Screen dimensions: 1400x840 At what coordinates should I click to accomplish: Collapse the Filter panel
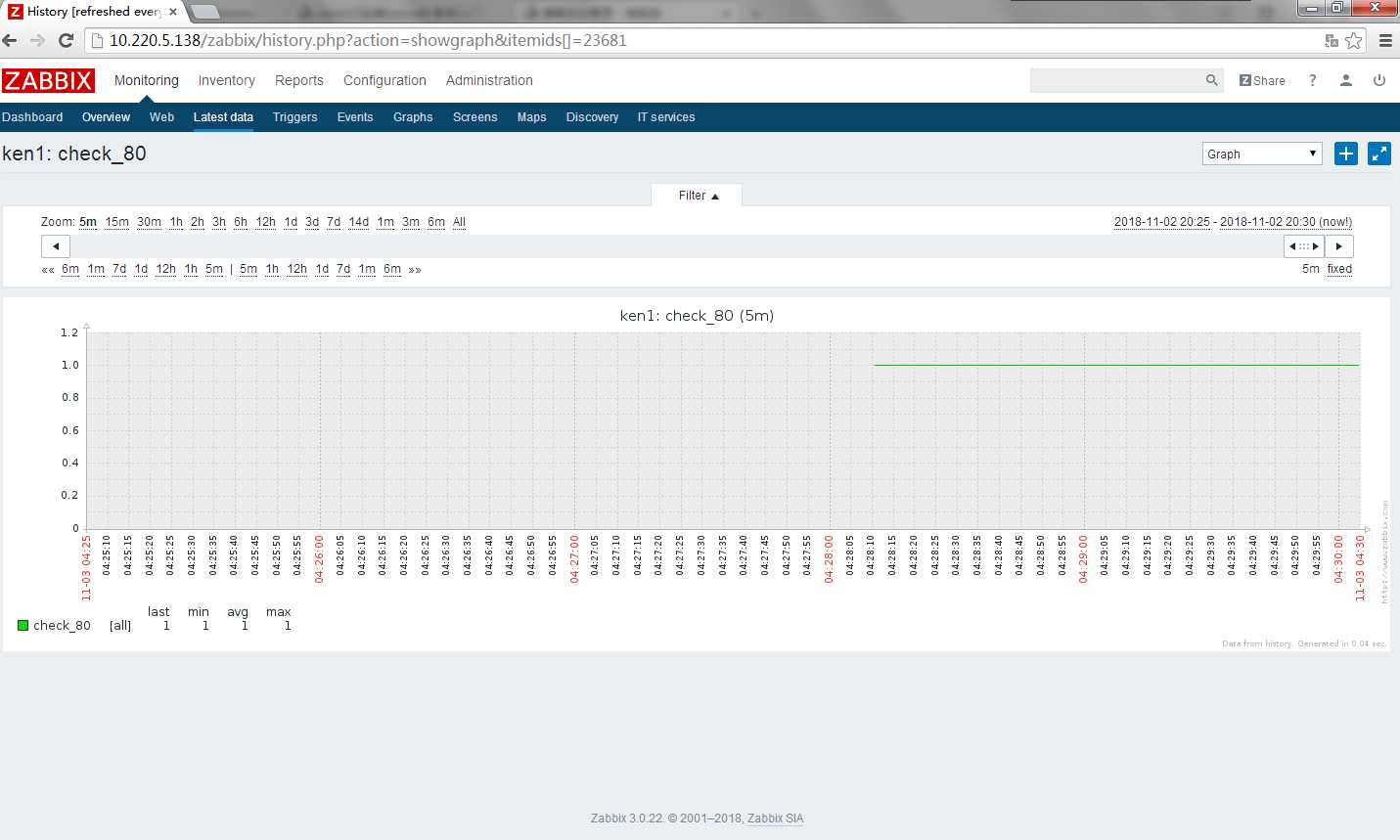[697, 196]
